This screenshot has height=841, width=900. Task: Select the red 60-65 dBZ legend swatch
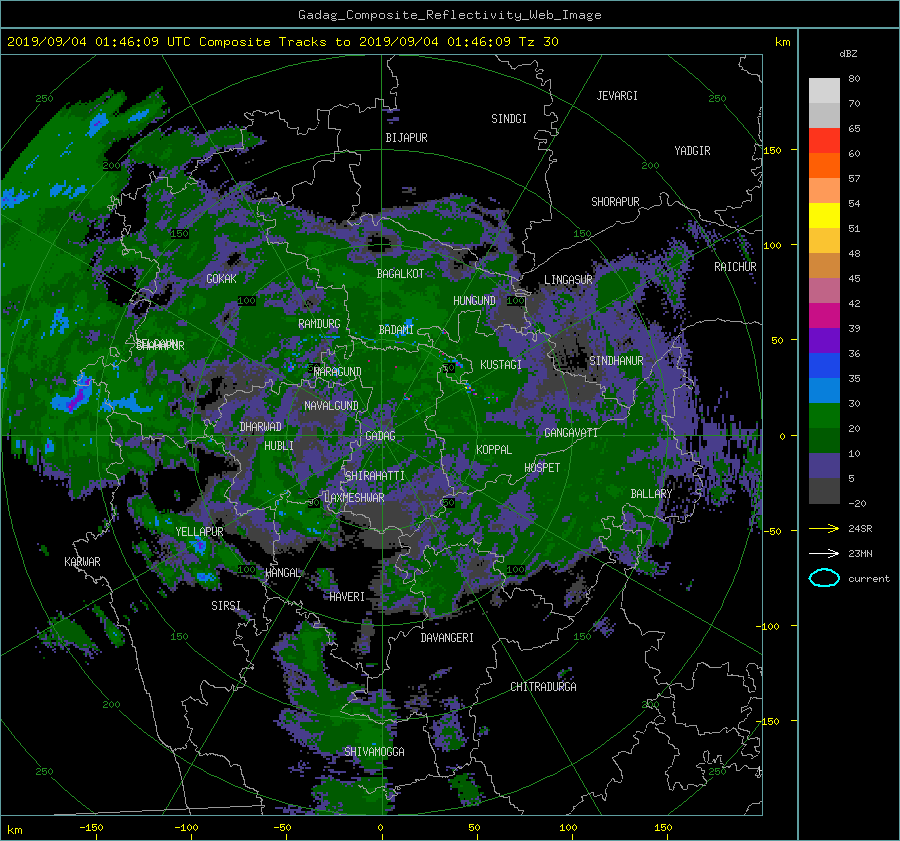[x=824, y=140]
